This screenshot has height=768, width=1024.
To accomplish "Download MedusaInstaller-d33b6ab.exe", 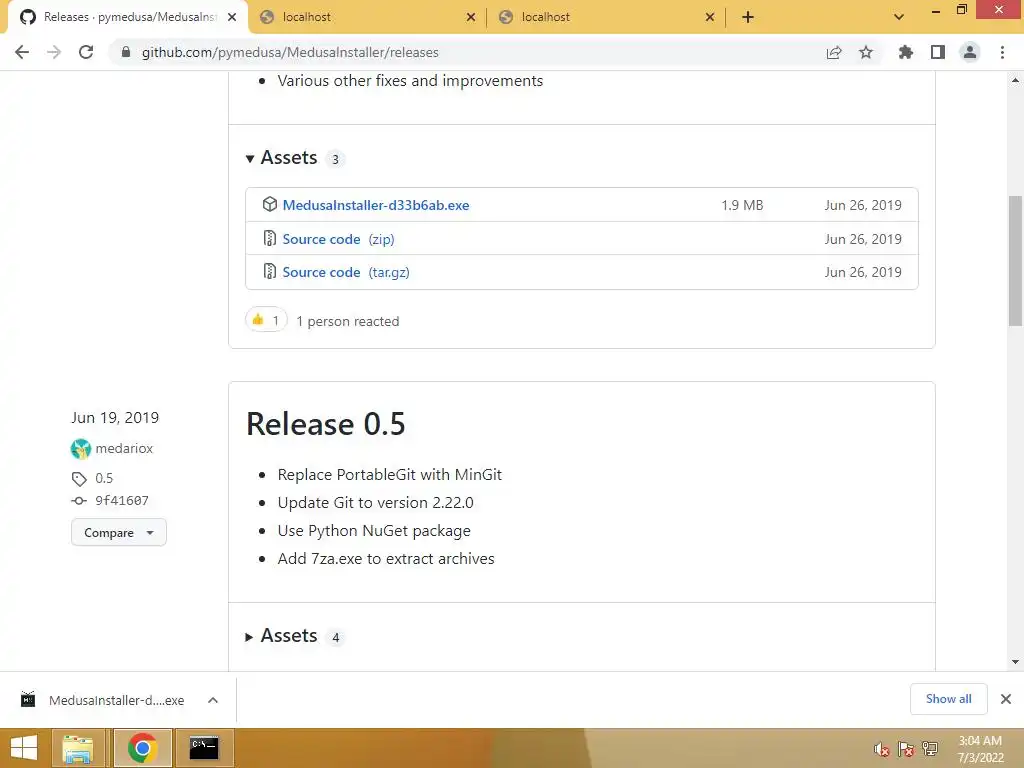I will [376, 205].
